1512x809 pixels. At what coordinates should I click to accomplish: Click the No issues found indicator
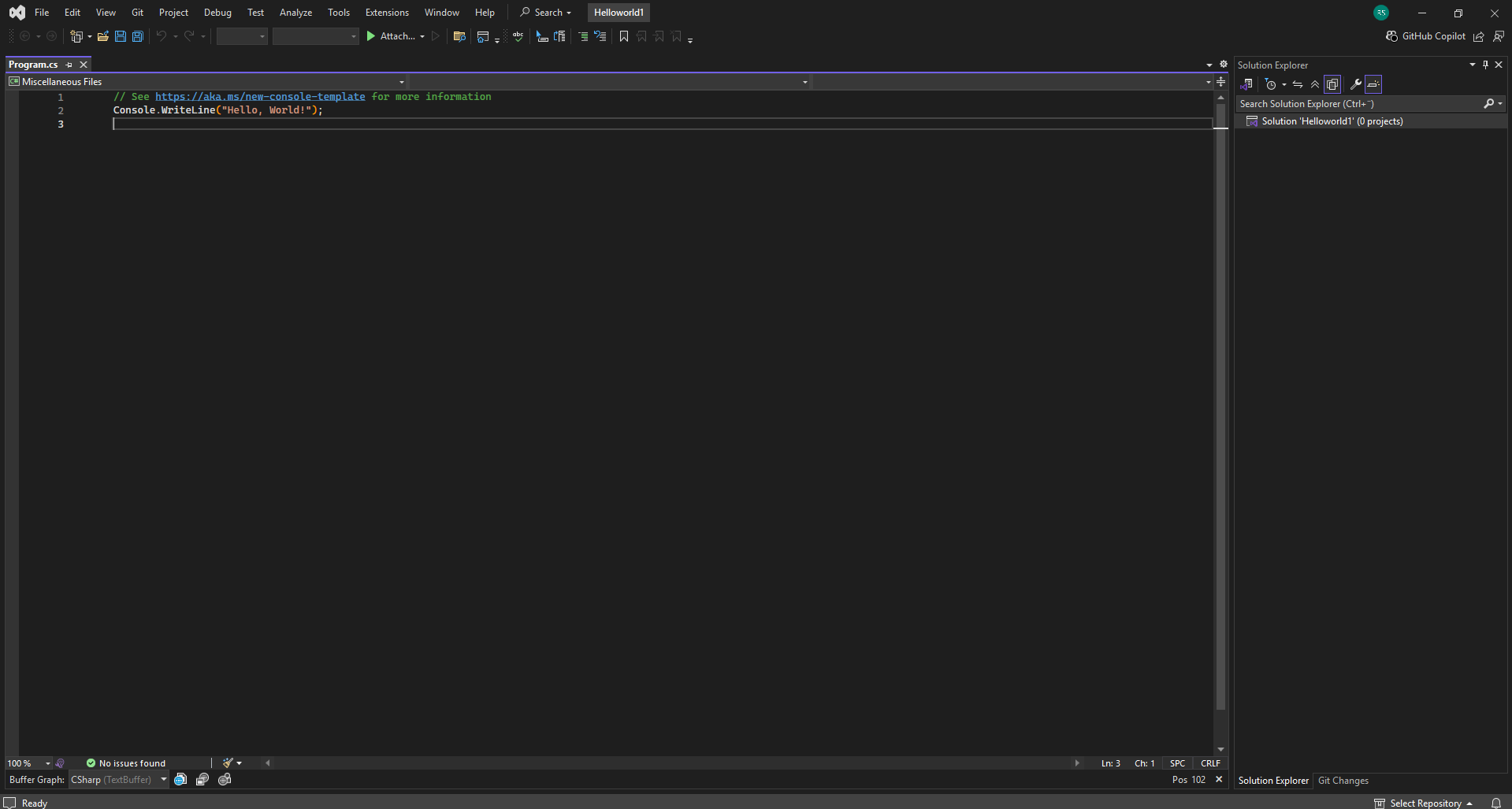tap(126, 763)
